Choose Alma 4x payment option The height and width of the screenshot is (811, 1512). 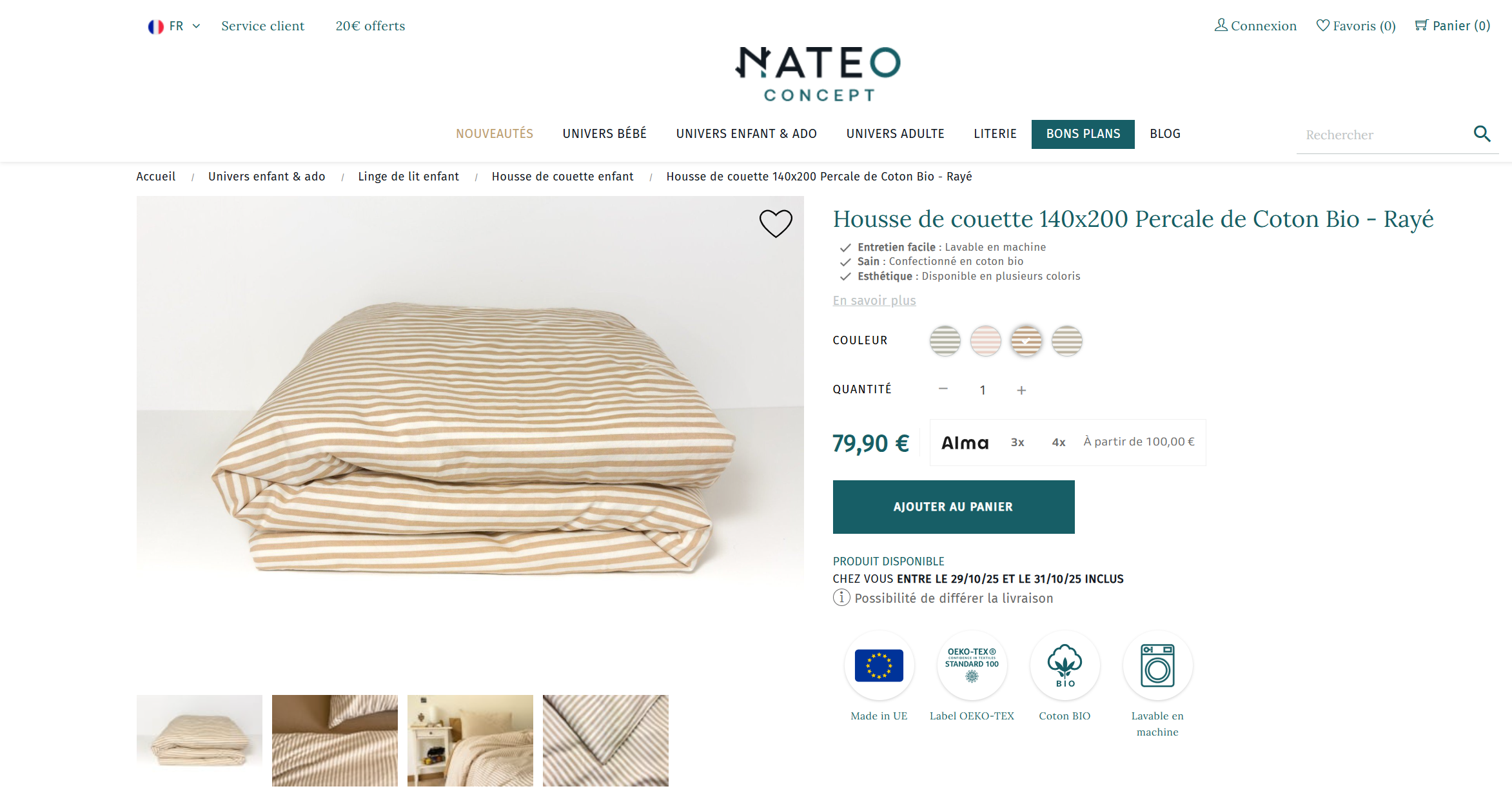click(1059, 442)
